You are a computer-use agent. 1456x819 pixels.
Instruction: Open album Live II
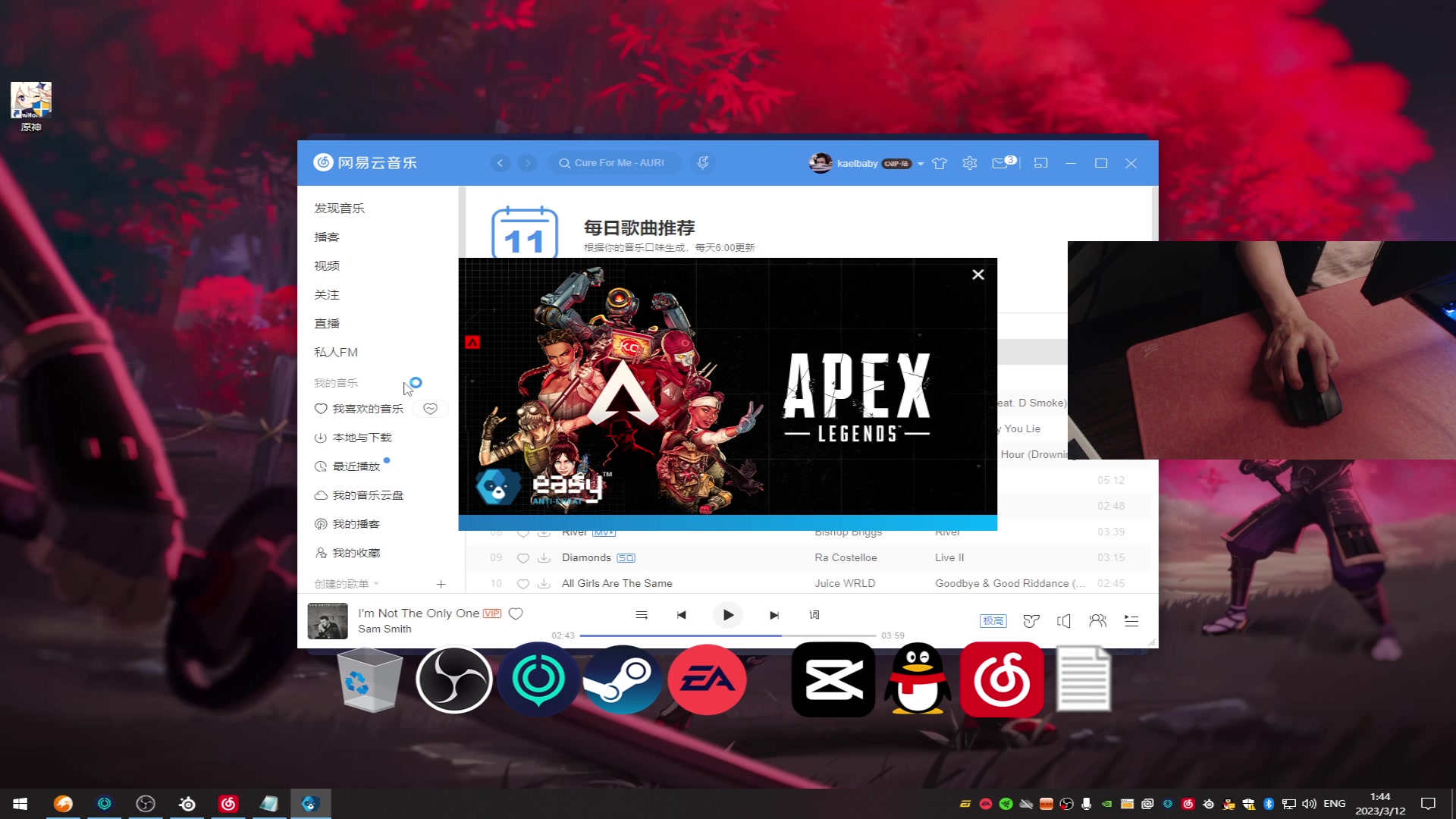click(949, 558)
